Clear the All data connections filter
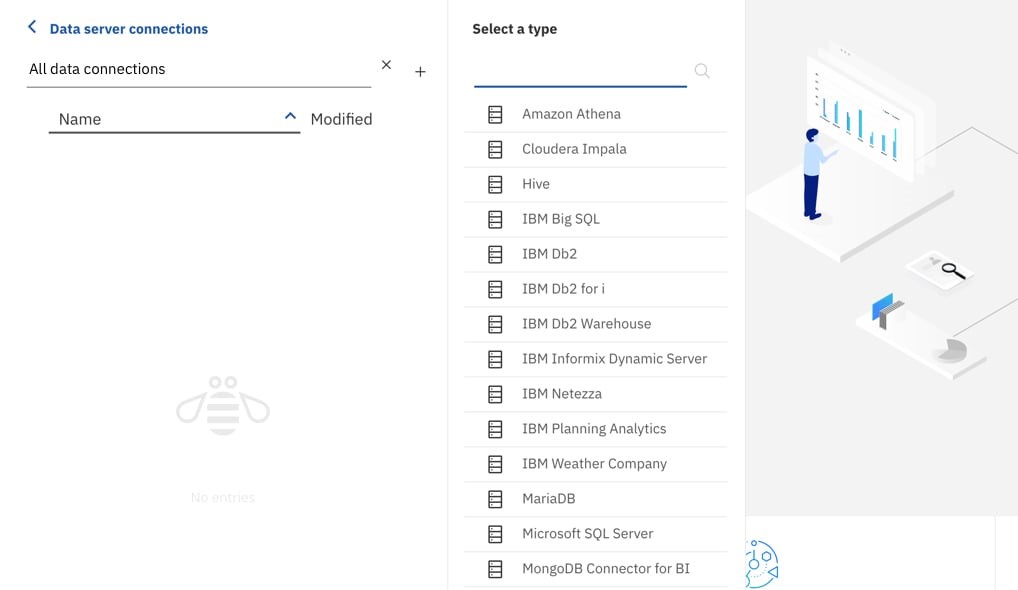 click(x=386, y=65)
